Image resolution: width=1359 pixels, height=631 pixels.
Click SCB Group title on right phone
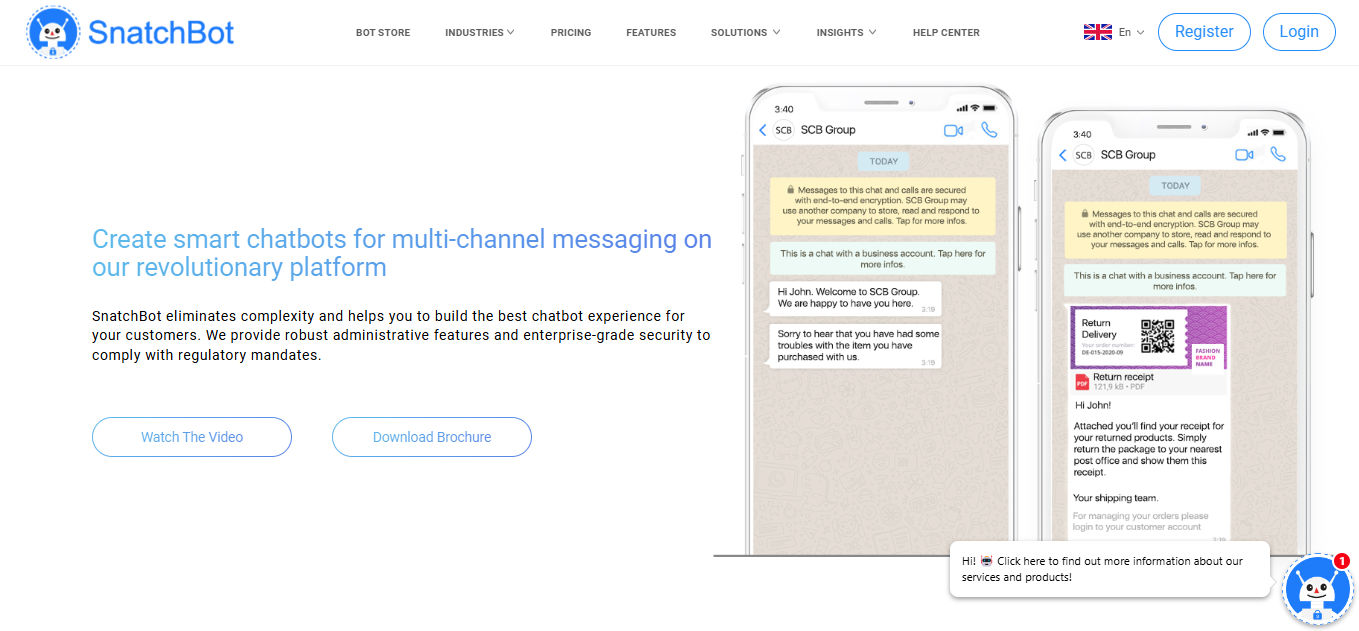(1128, 155)
